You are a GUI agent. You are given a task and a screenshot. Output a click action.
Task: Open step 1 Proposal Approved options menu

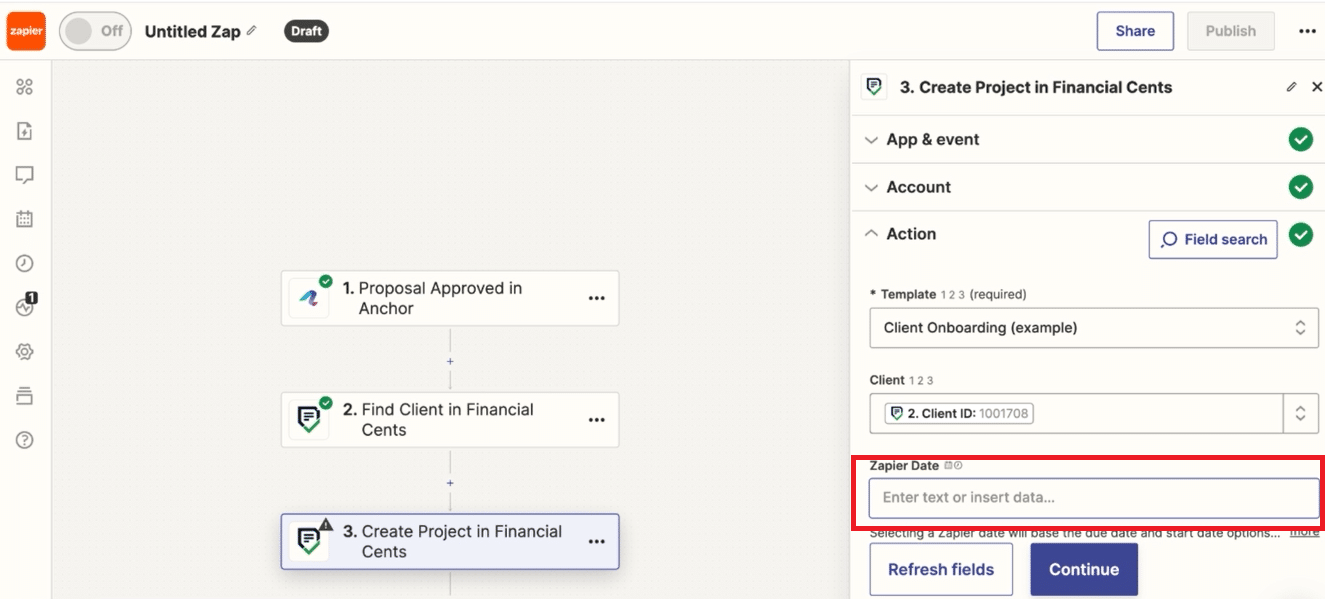(597, 298)
